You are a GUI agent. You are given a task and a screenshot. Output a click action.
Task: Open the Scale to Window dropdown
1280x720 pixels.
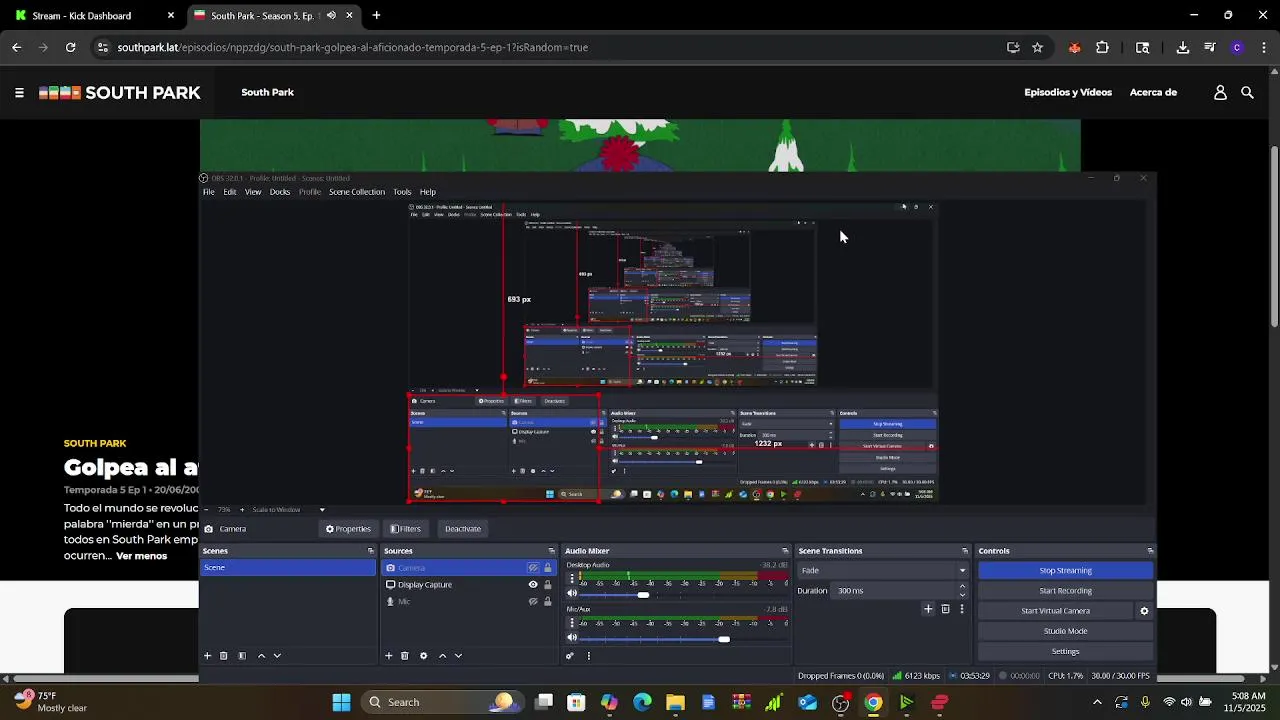tap(288, 510)
